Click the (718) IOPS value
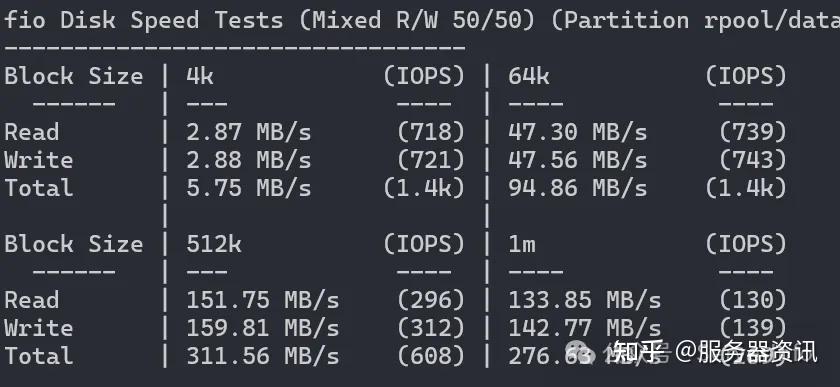 tap(430, 132)
